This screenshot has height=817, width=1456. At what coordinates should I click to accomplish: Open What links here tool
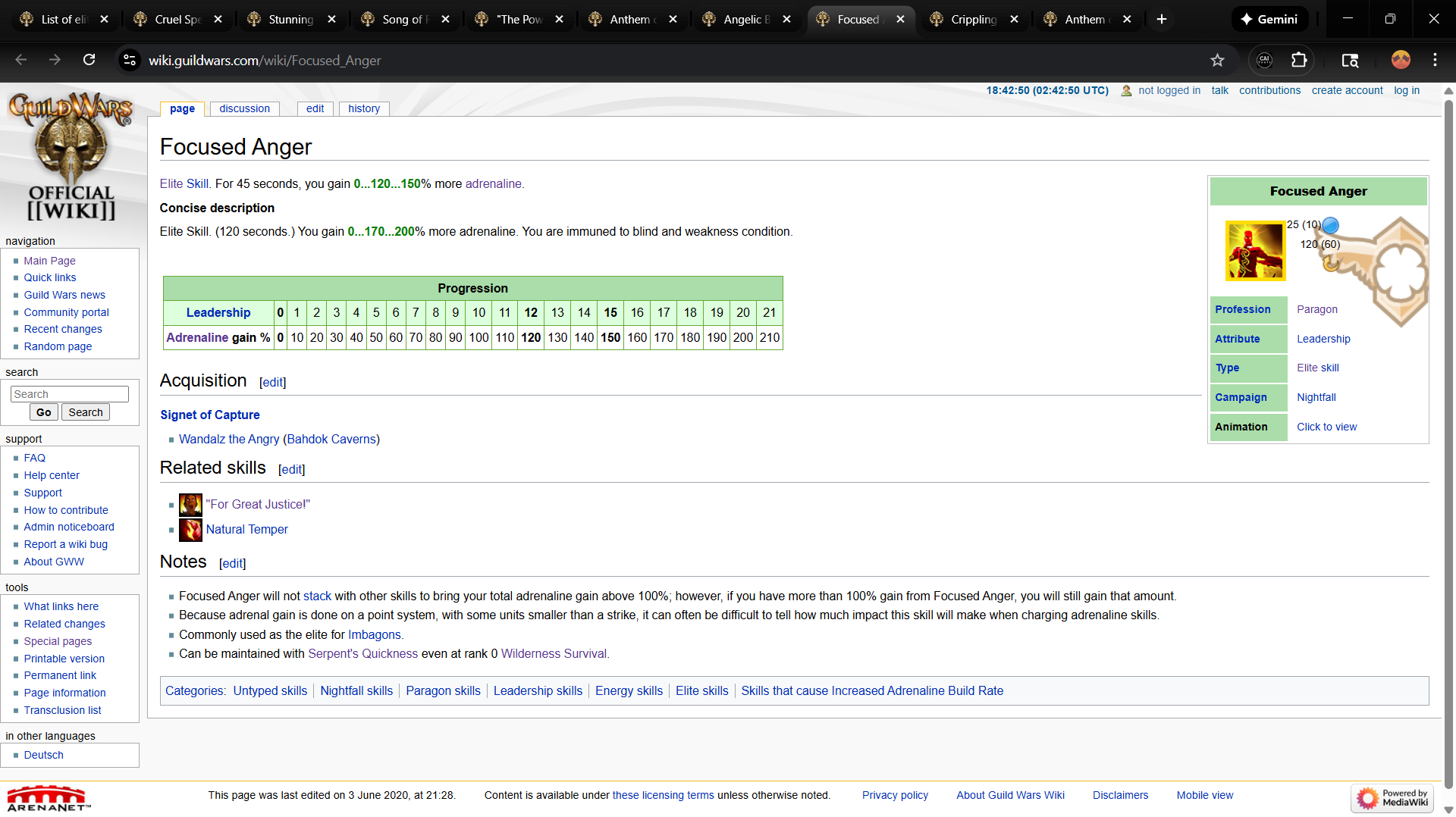(x=61, y=607)
